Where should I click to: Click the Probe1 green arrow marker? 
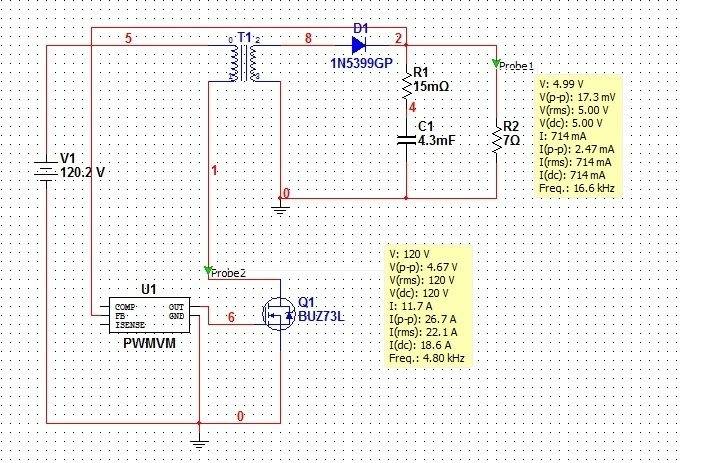click(495, 63)
